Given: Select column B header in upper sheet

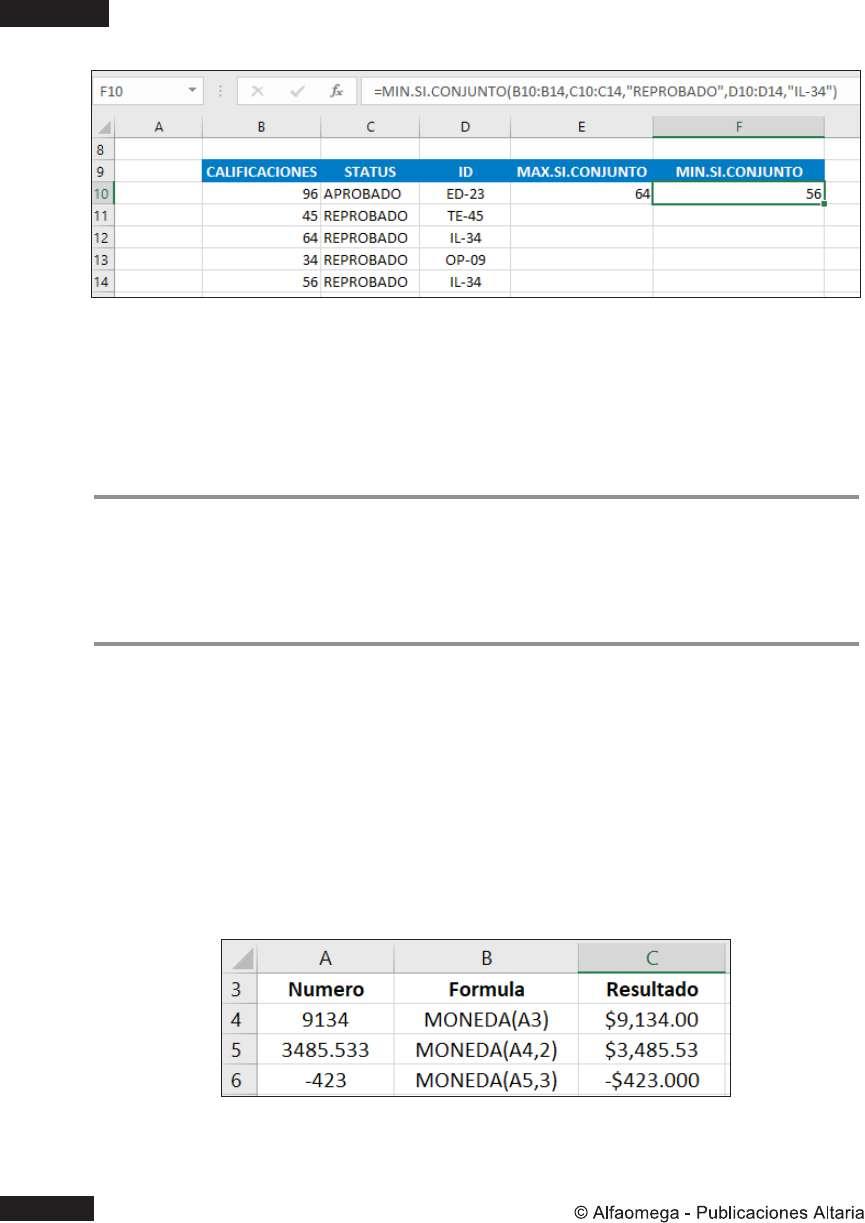Looking at the screenshot, I should pyautogui.click(x=261, y=127).
